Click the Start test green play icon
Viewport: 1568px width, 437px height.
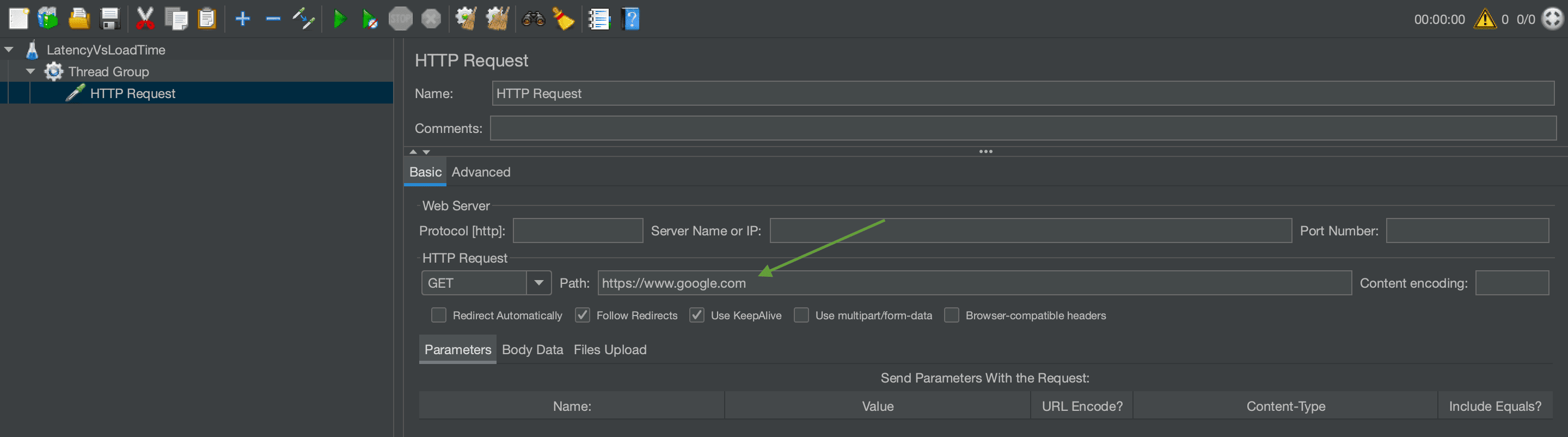coord(339,20)
